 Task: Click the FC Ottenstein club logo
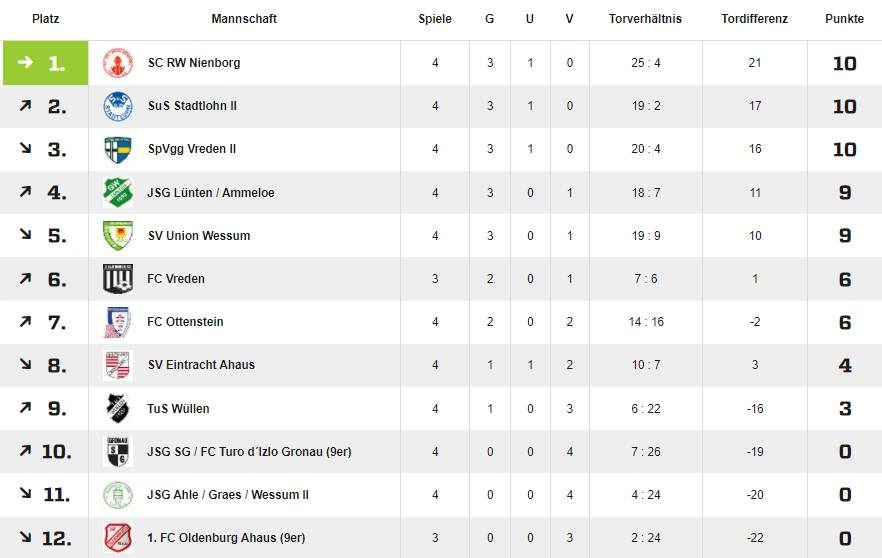click(x=118, y=322)
